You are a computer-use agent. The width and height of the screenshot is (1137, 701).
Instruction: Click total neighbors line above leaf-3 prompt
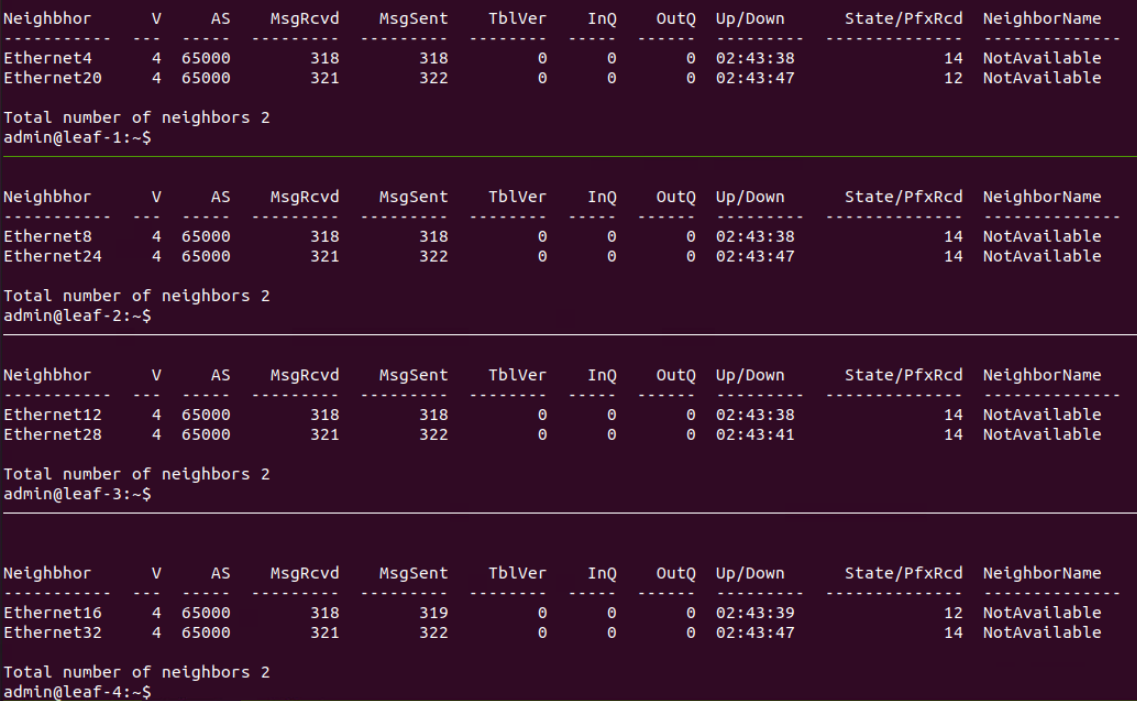137,474
